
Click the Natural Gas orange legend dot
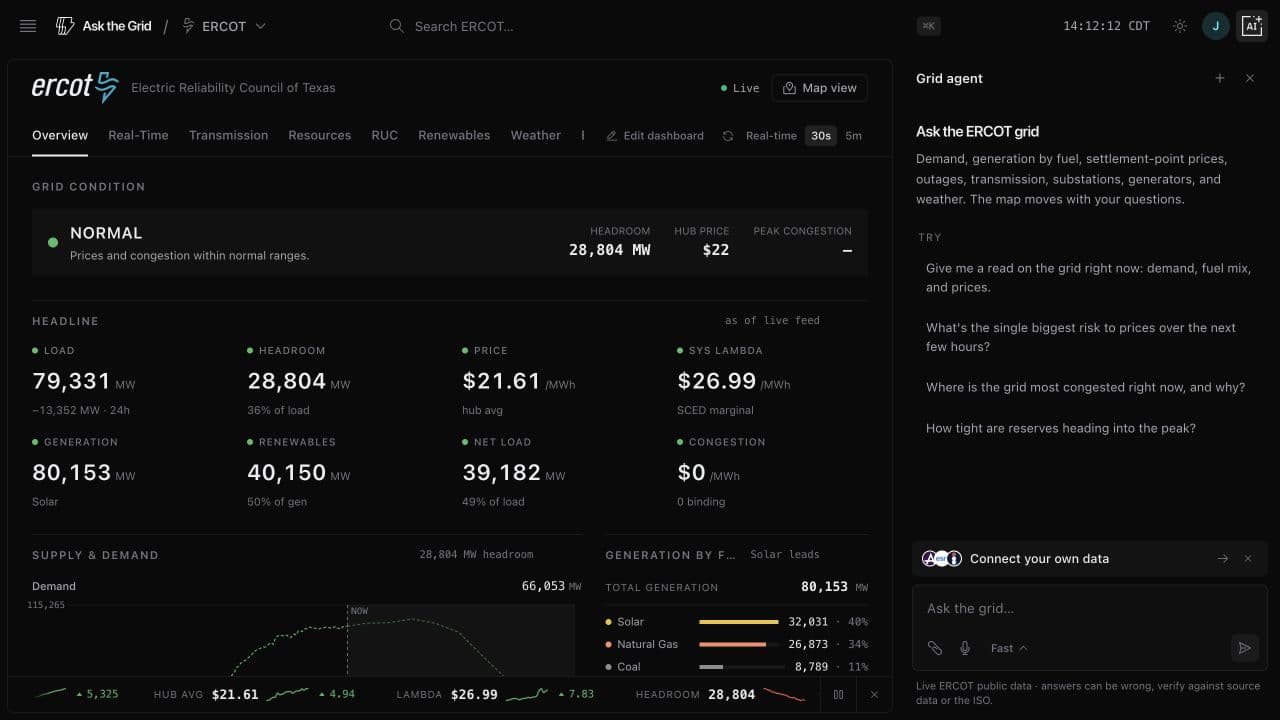609,644
